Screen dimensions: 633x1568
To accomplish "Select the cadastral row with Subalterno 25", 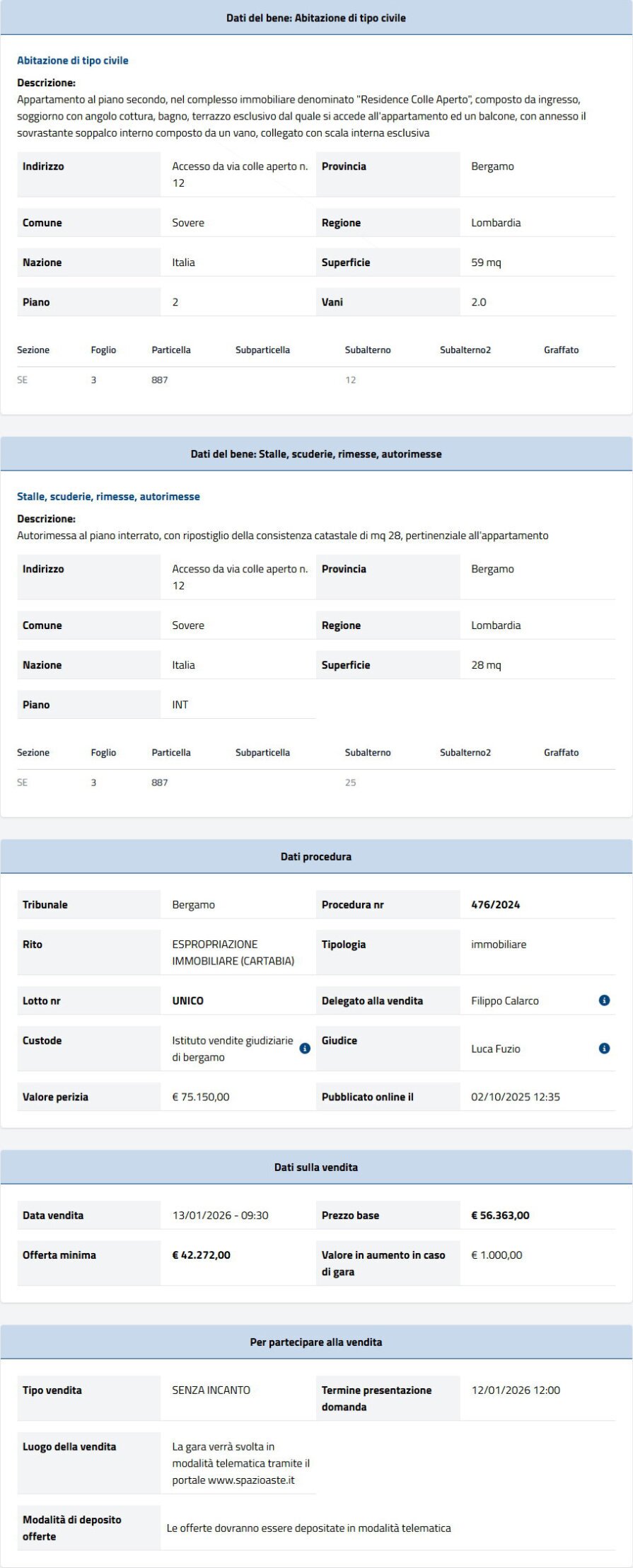I will pos(349,783).
